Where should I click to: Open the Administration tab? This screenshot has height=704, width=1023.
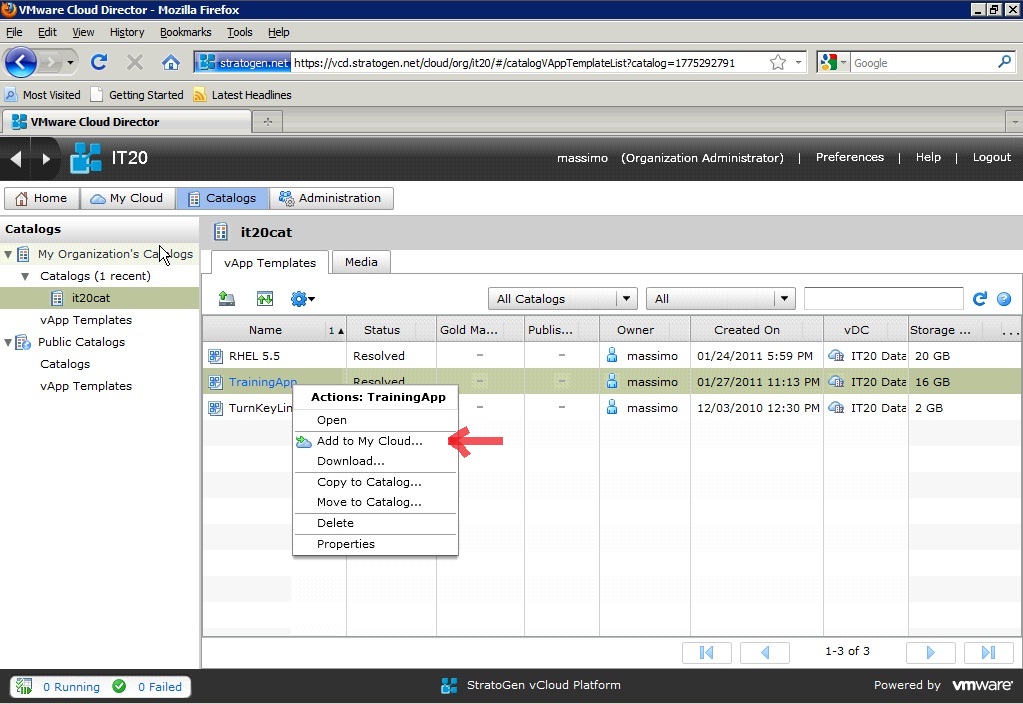pos(331,198)
